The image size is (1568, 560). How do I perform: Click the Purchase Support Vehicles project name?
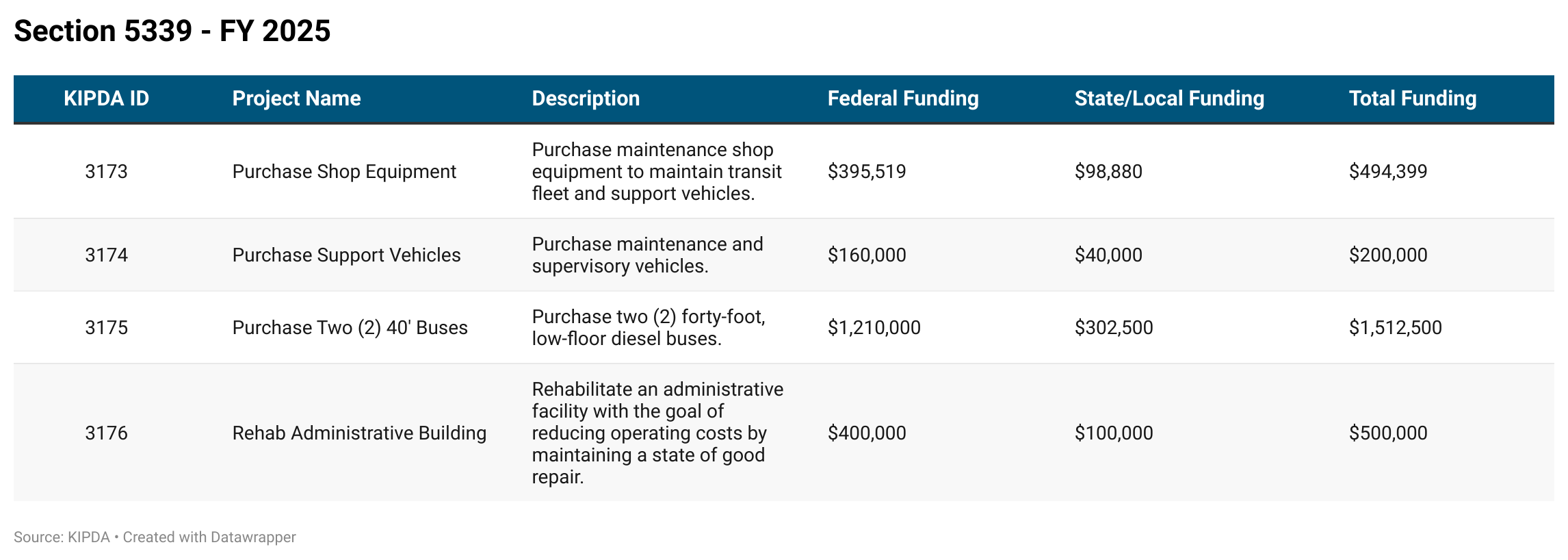click(346, 255)
